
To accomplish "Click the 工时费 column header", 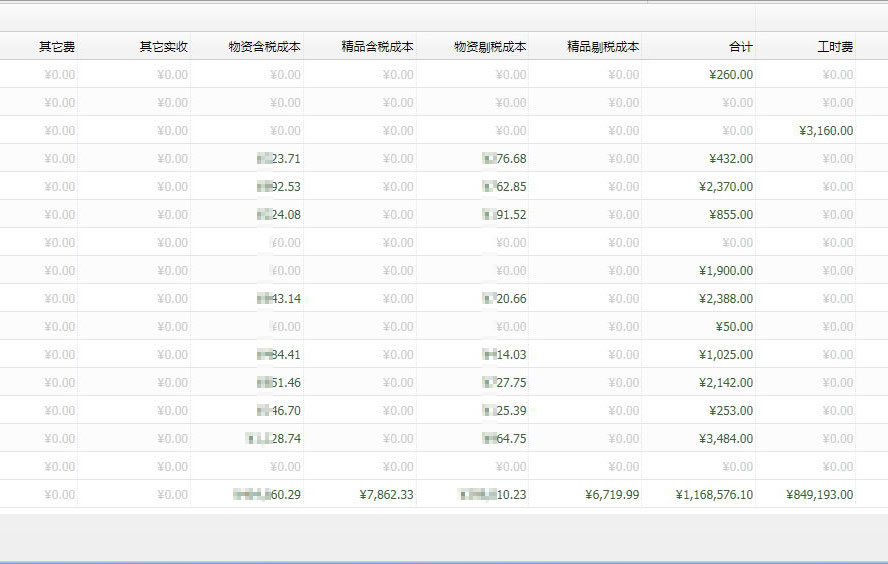I will 834,46.
